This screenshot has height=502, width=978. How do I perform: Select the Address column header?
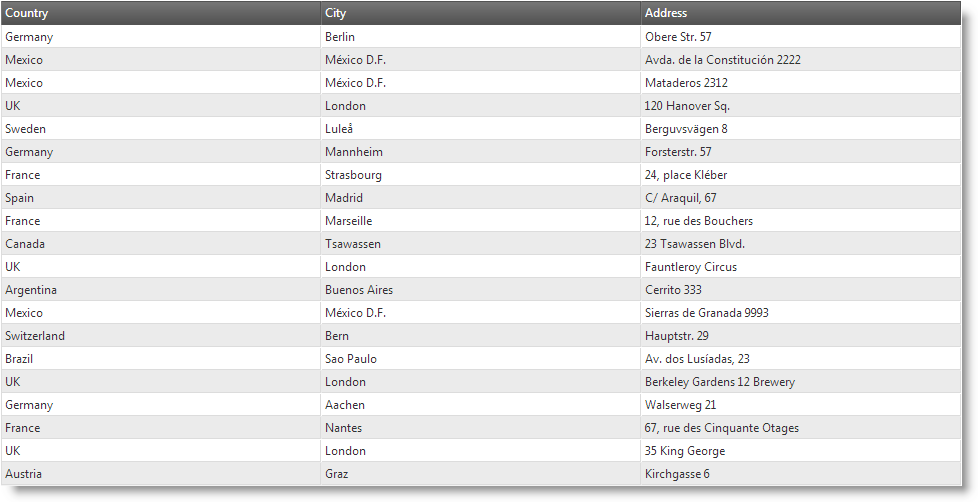pos(666,13)
